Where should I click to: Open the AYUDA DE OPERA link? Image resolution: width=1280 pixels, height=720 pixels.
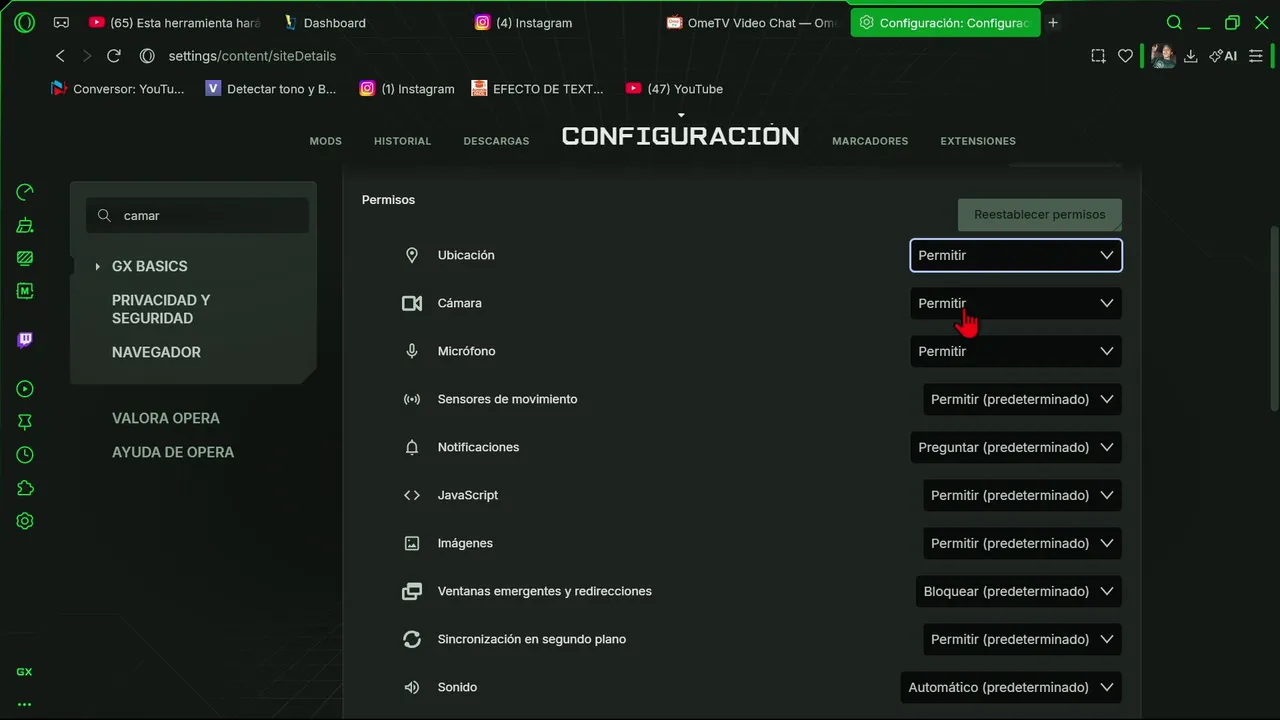tap(173, 452)
